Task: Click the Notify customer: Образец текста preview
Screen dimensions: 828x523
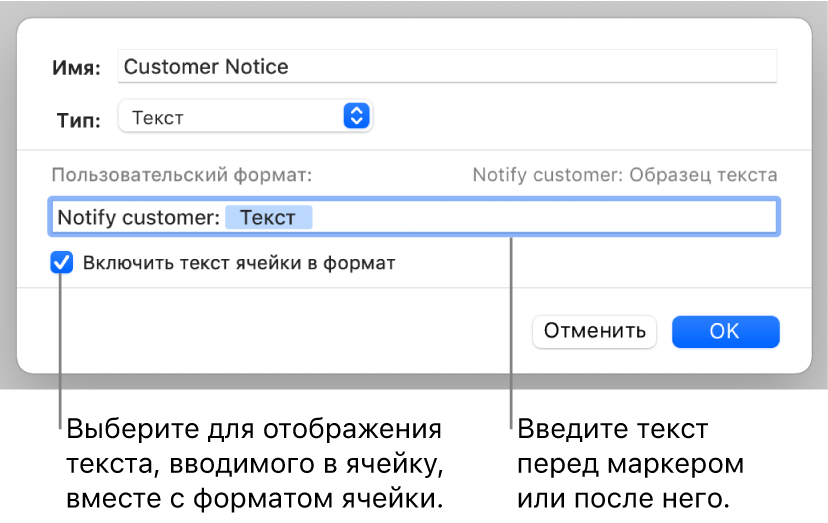Action: [625, 175]
